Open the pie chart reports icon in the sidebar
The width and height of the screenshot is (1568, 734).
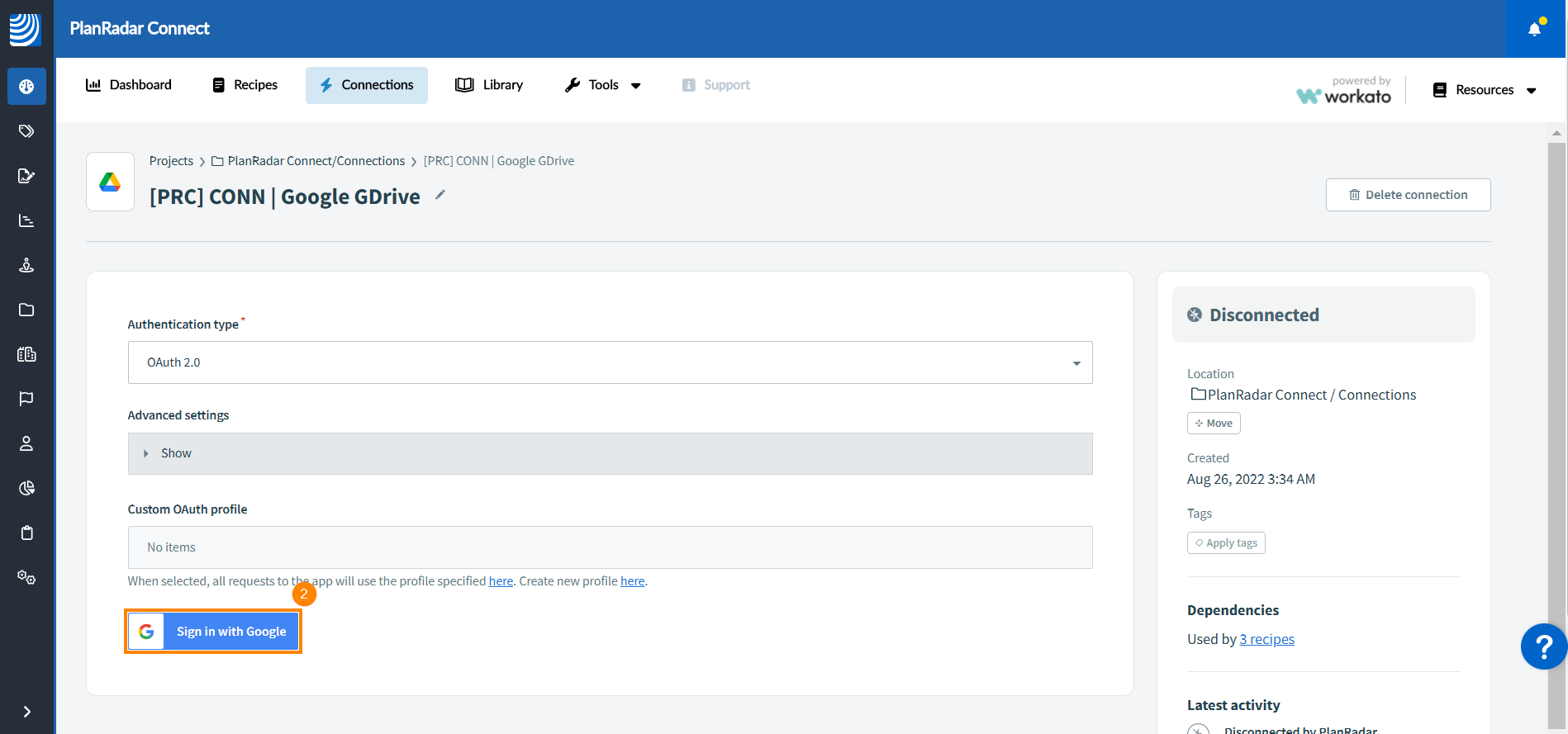pos(26,488)
